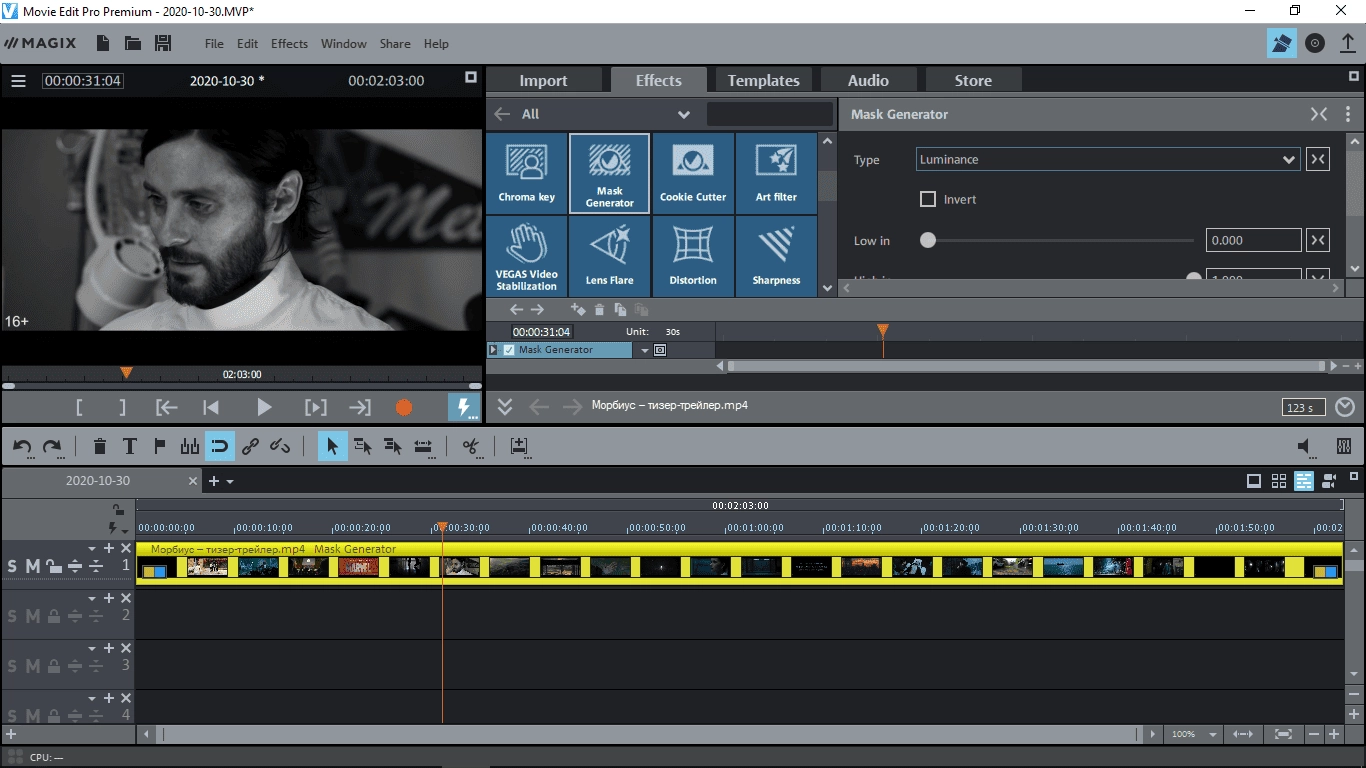
Task: Click the audio mixer icon above the timeline
Action: coord(1344,446)
